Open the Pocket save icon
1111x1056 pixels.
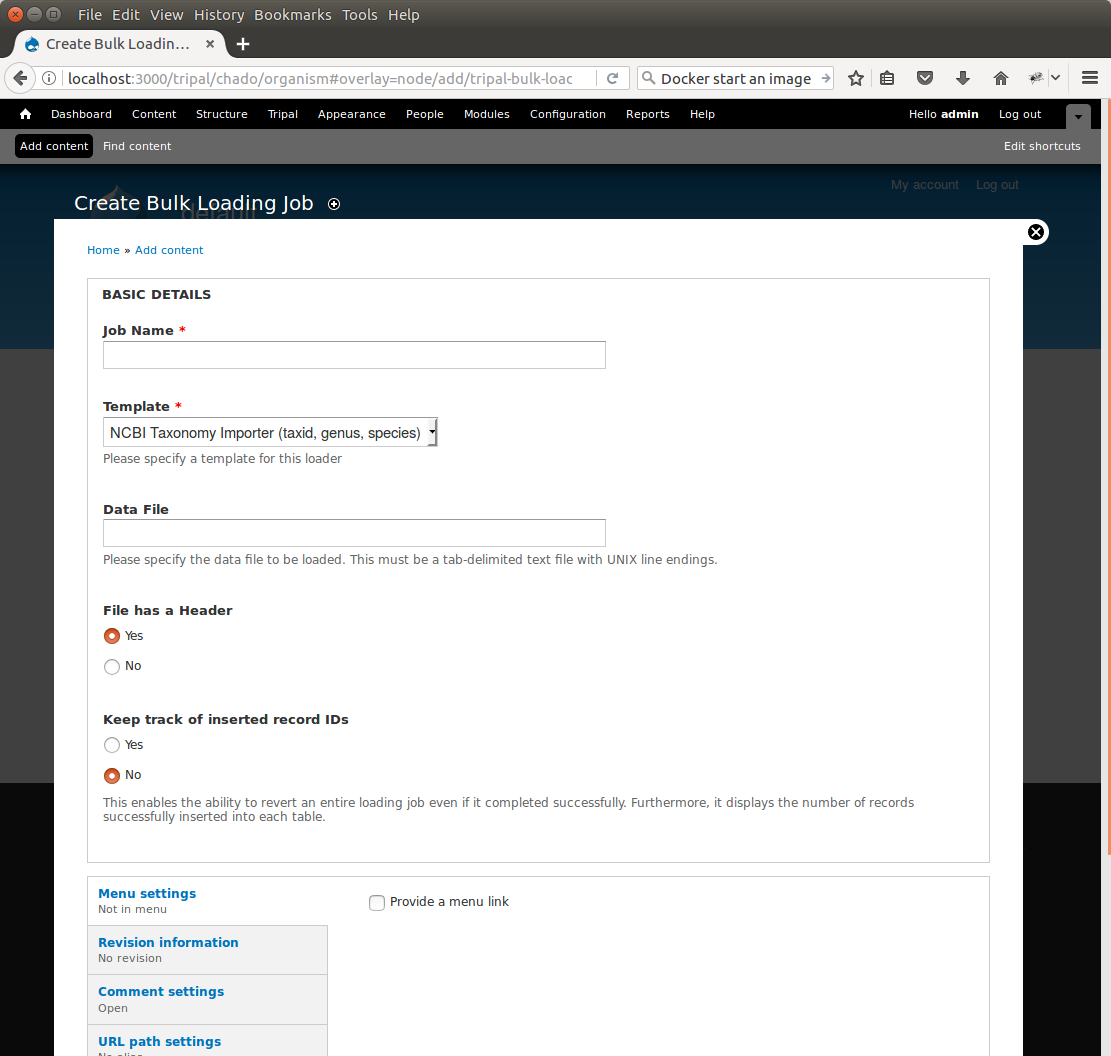[x=925, y=78]
